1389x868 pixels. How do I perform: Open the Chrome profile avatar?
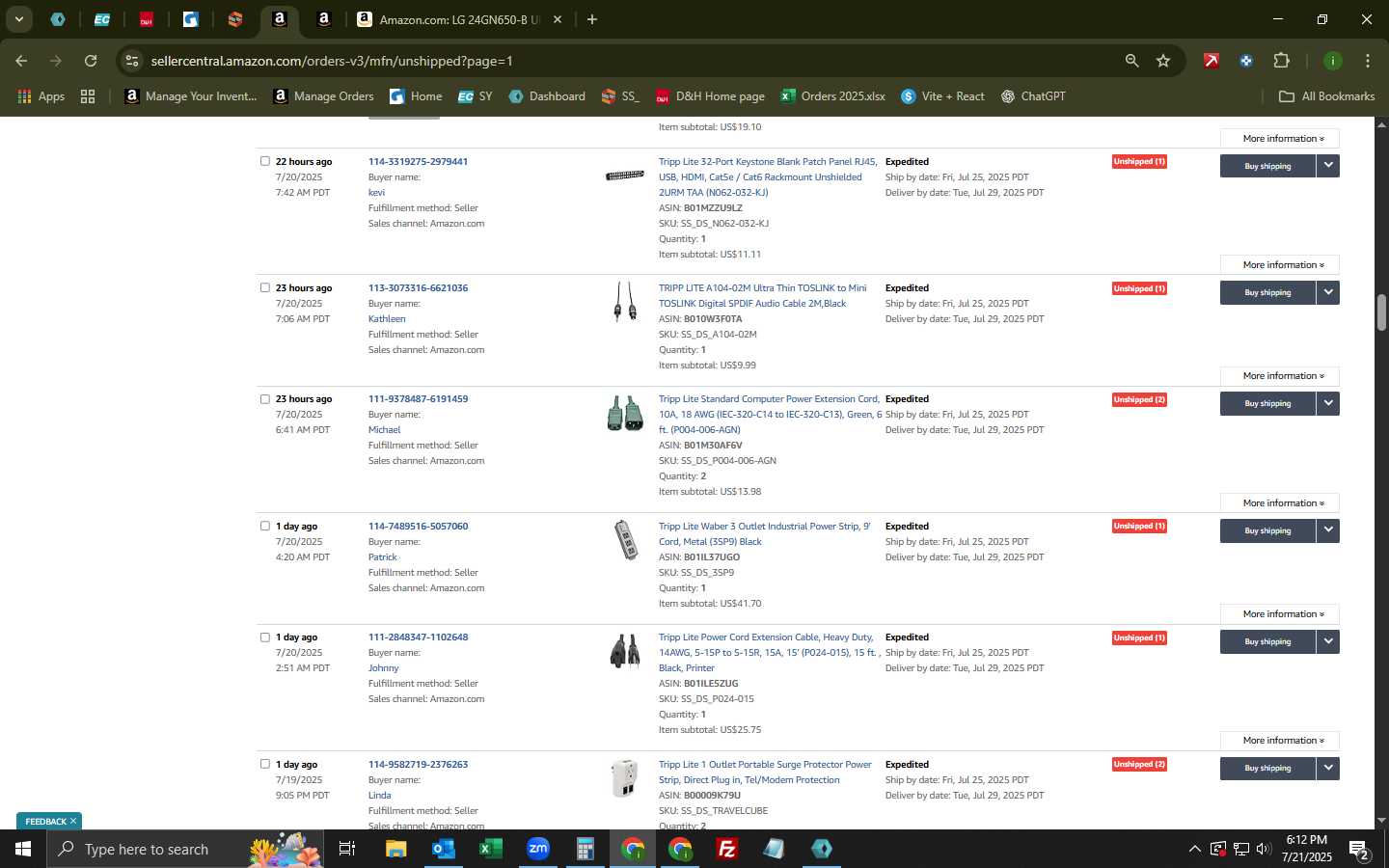coord(1332,61)
